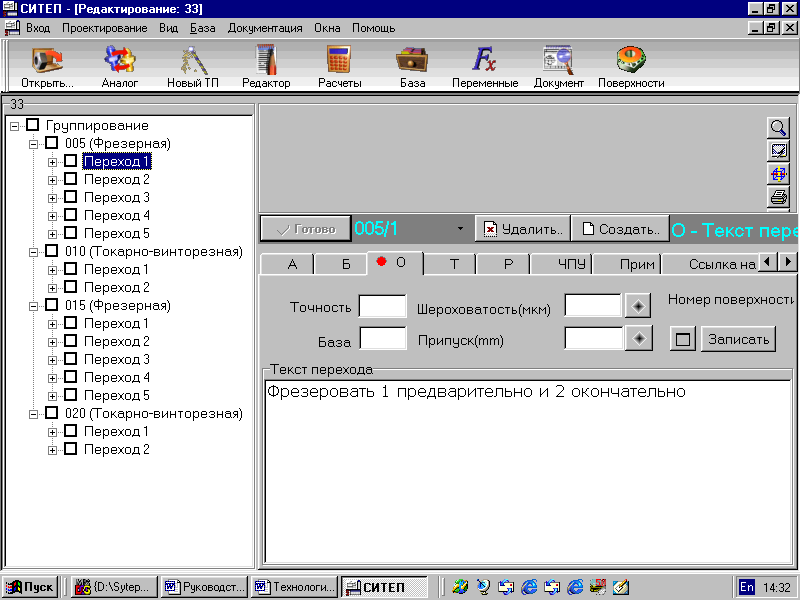800x600 pixels.
Task: Open the Расчеты calculator tool
Action: (x=339, y=66)
